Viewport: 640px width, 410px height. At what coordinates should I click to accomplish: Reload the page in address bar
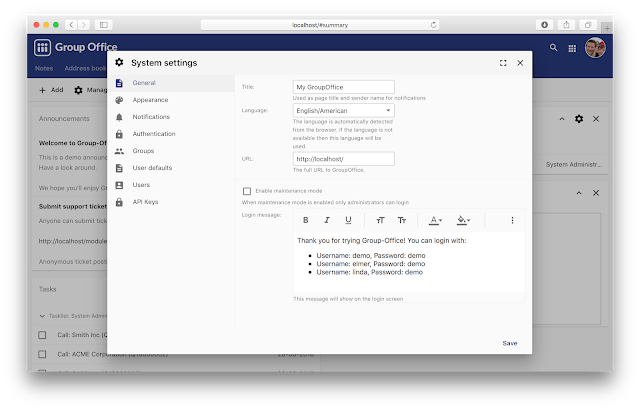[x=433, y=25]
